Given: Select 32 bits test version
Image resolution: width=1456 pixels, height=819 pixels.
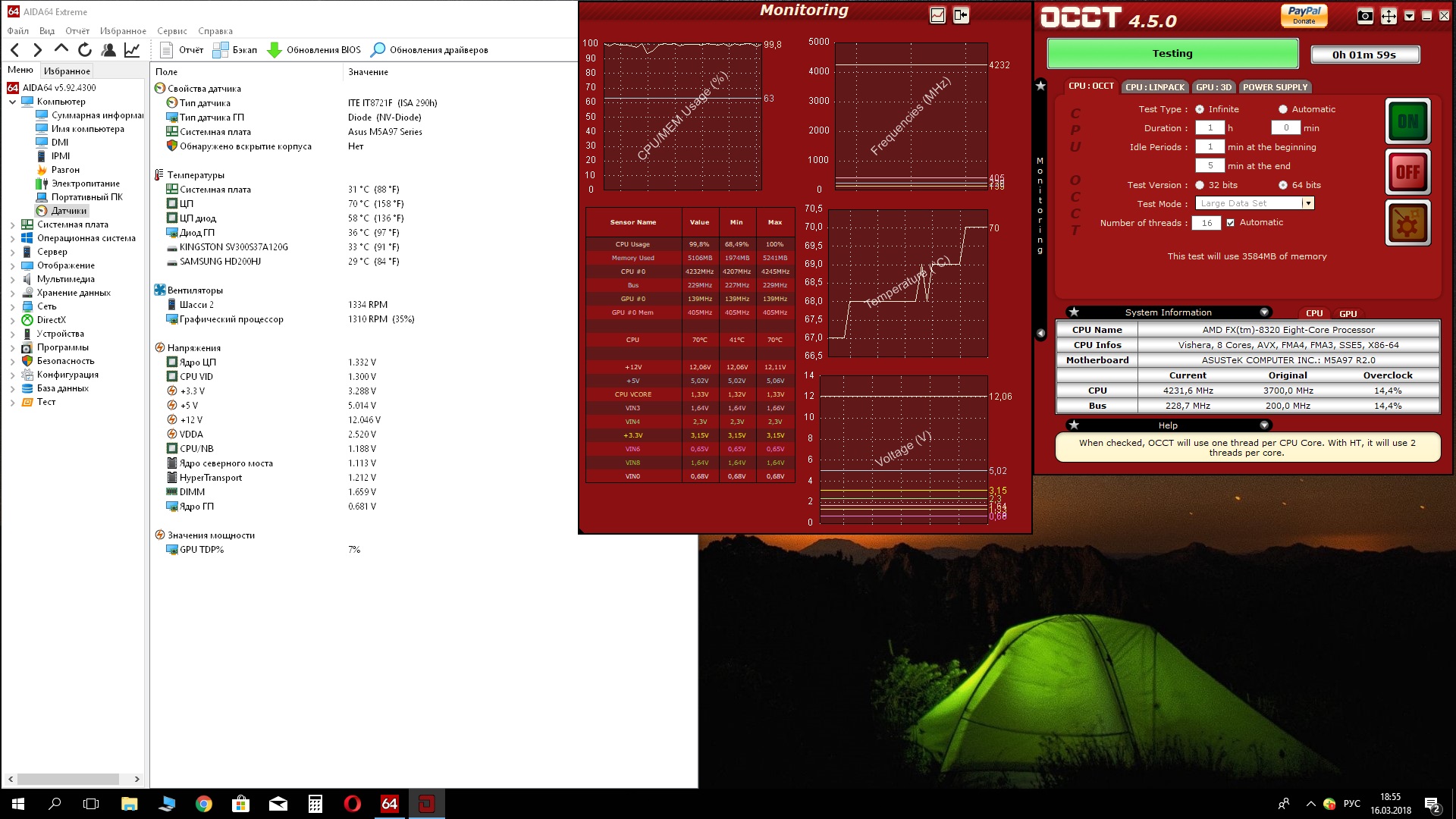Looking at the screenshot, I should [1200, 185].
